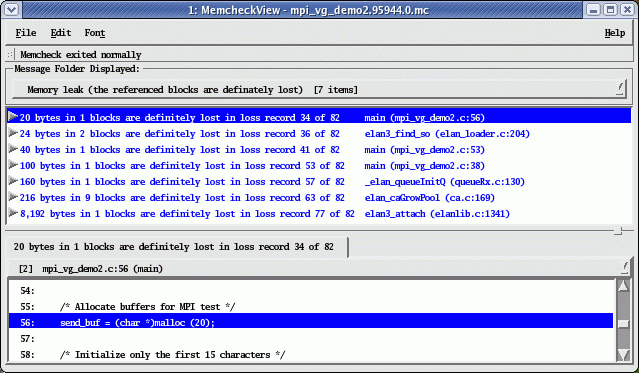Open the File menu
The image size is (639, 373).
tap(26, 33)
